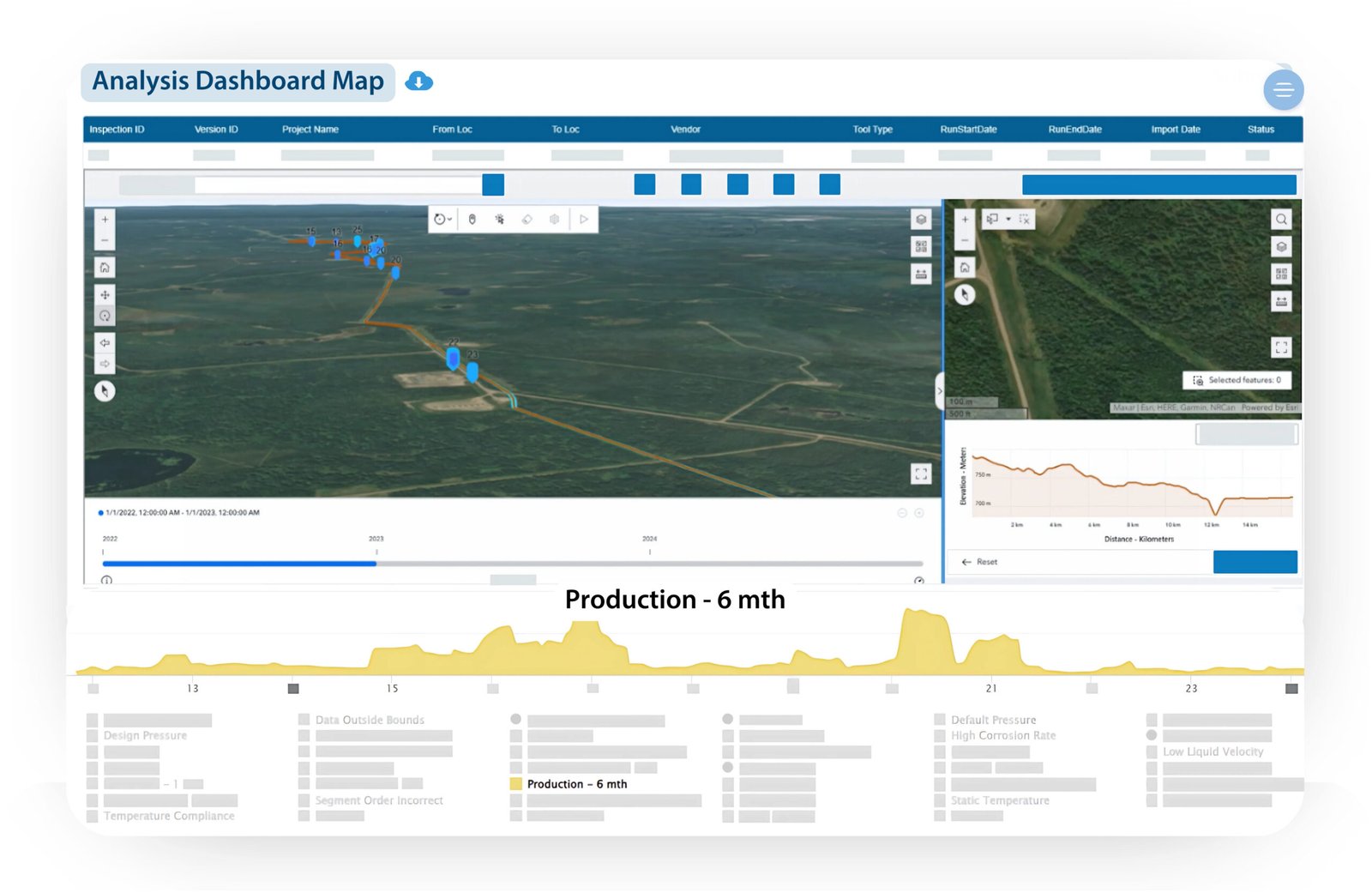The width and height of the screenshot is (1372, 893).
Task: Select the pan tool on 3D map
Action: coord(105,295)
